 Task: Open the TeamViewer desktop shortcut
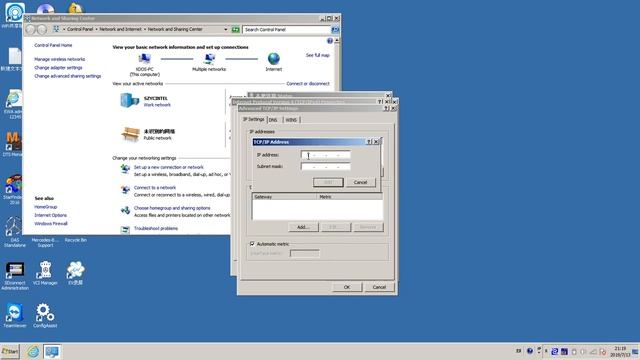coord(14,315)
